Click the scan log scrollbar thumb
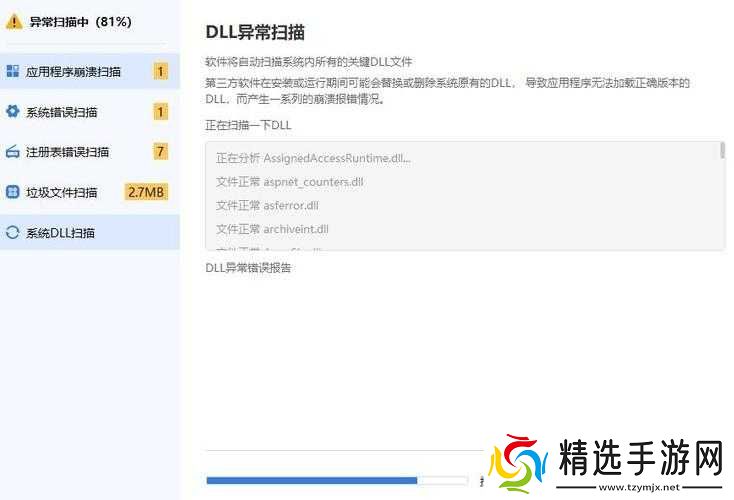 coord(722,150)
